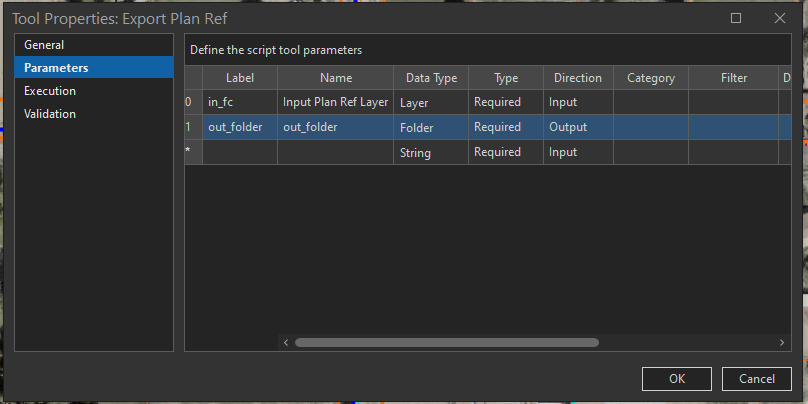
Task: Change Folder data type of out_folder
Action: (x=430, y=127)
